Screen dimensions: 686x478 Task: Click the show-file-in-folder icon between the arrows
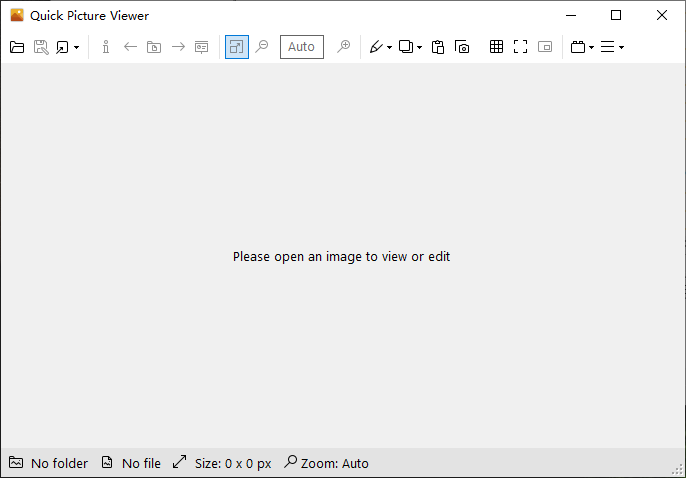click(154, 47)
